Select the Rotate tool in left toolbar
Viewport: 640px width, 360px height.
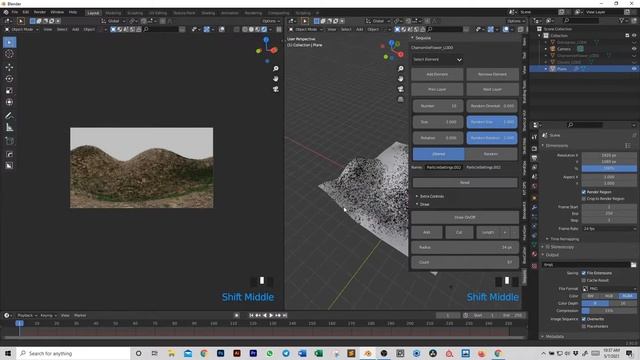point(9,78)
